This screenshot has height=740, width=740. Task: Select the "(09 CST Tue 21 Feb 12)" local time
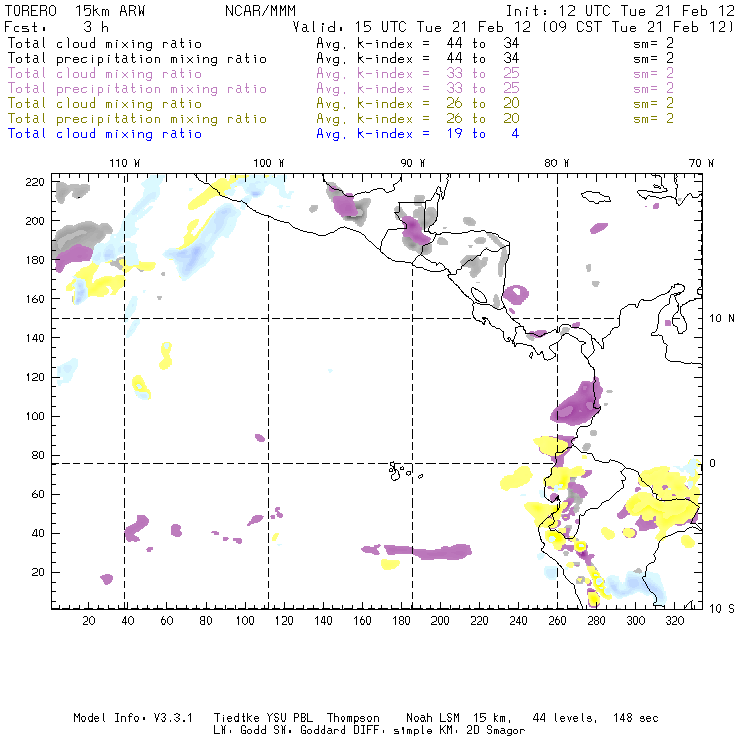[638, 27]
